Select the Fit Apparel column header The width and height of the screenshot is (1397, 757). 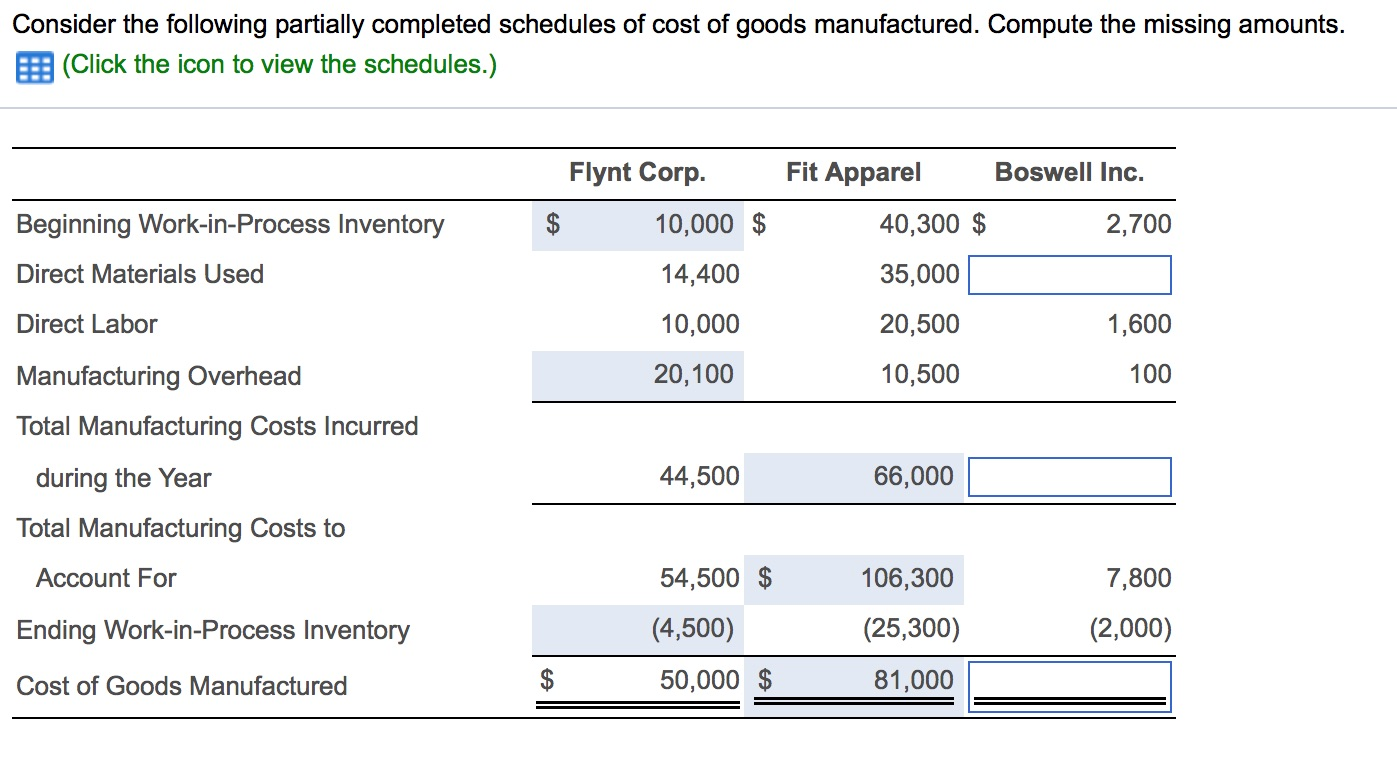coord(853,173)
